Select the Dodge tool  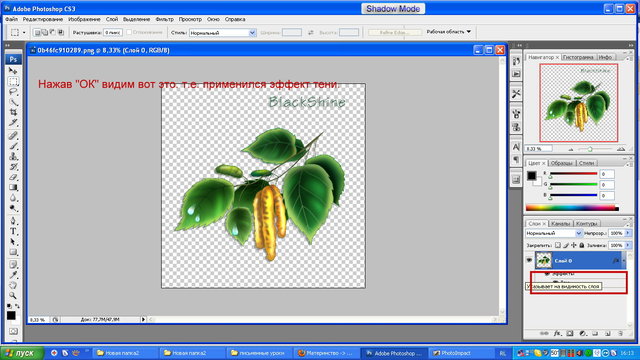[x=13, y=208]
